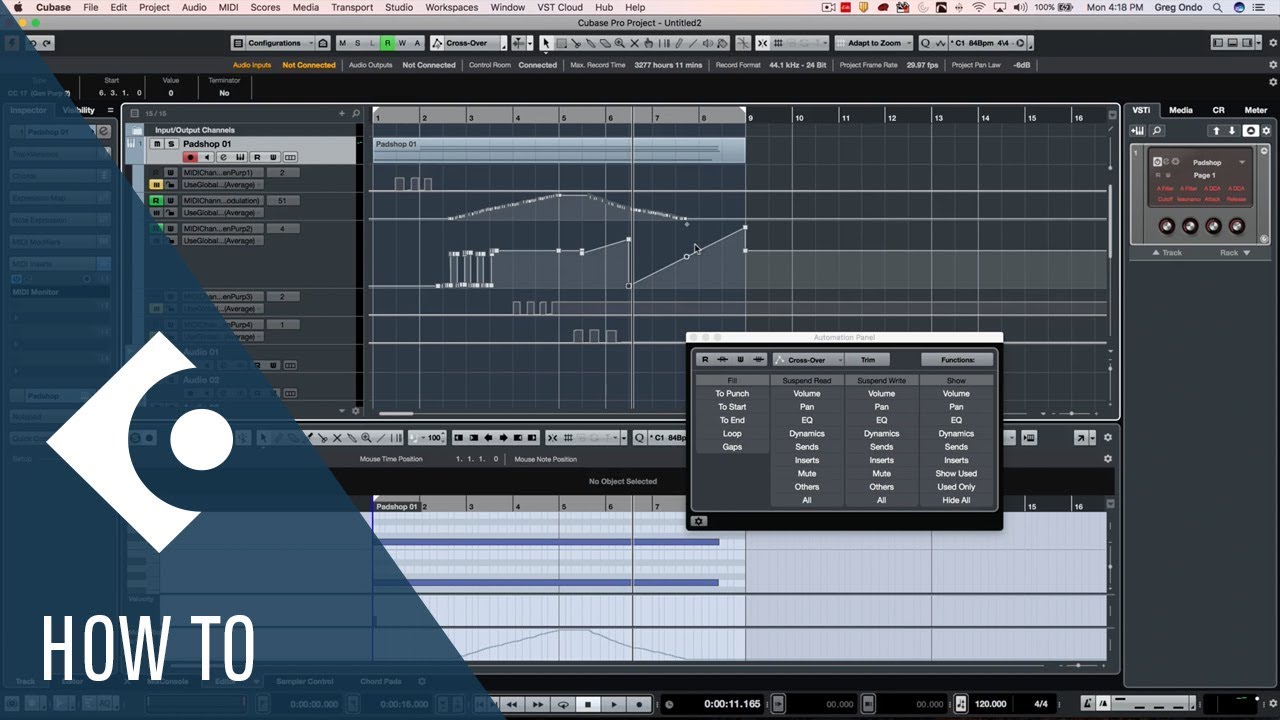This screenshot has width=1280, height=720.
Task: Open the Transport menu
Action: [x=352, y=7]
